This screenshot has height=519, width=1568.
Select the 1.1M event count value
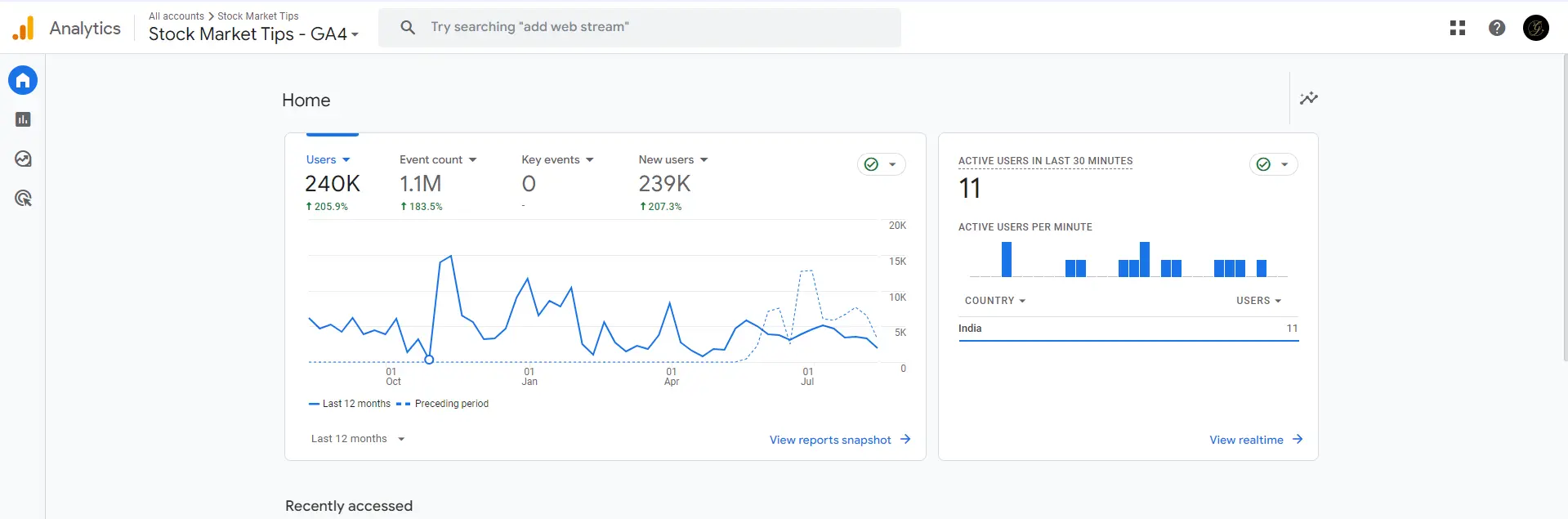[420, 184]
